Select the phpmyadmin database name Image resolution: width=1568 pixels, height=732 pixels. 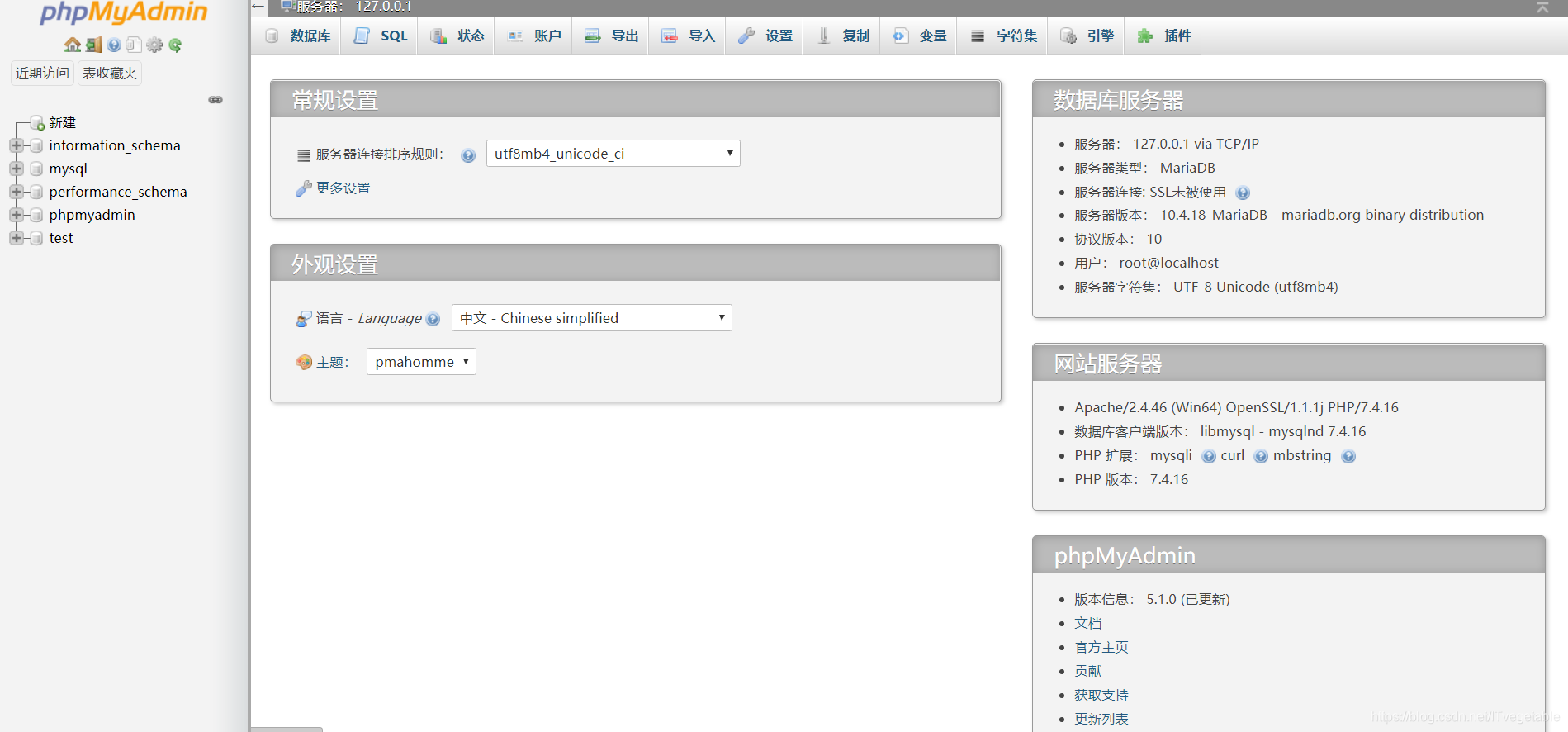click(x=92, y=215)
